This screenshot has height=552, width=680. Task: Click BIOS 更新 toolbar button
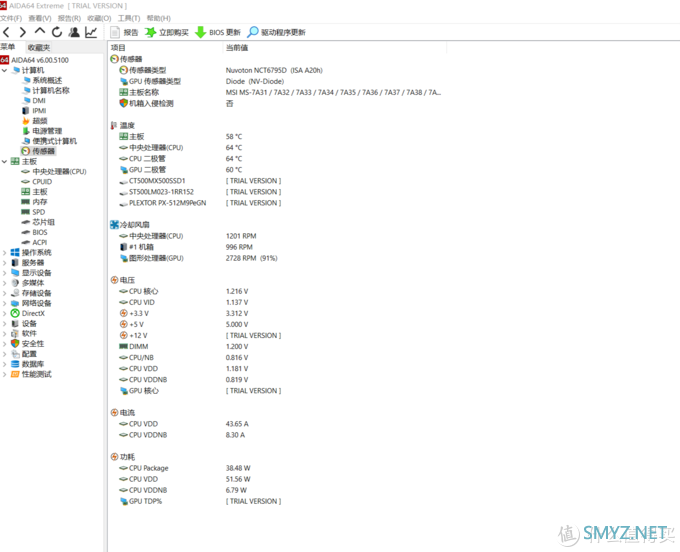[x=218, y=33]
